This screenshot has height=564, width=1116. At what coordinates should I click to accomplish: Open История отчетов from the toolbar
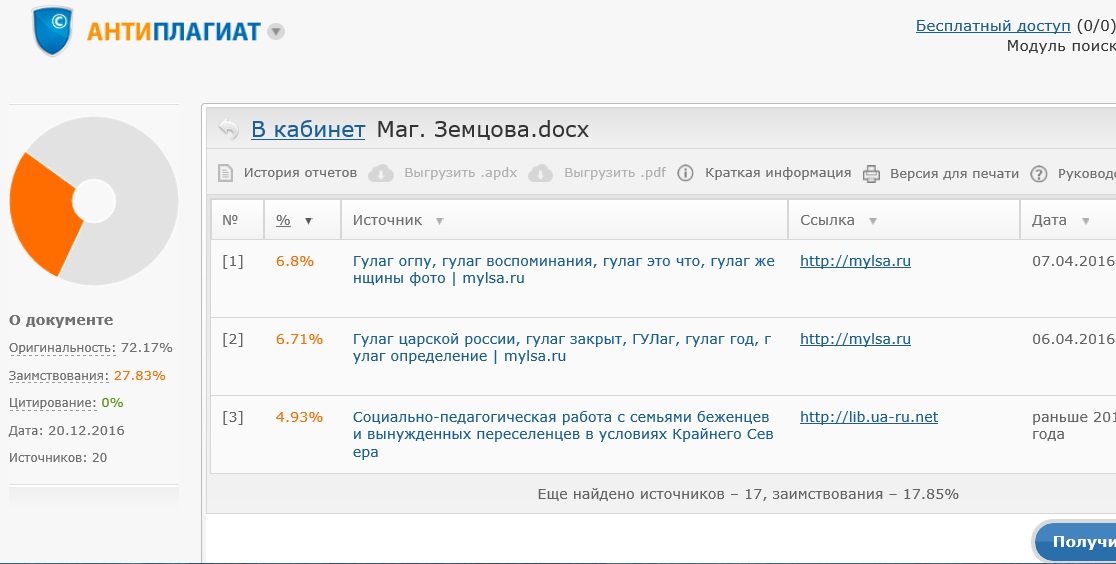coord(300,173)
